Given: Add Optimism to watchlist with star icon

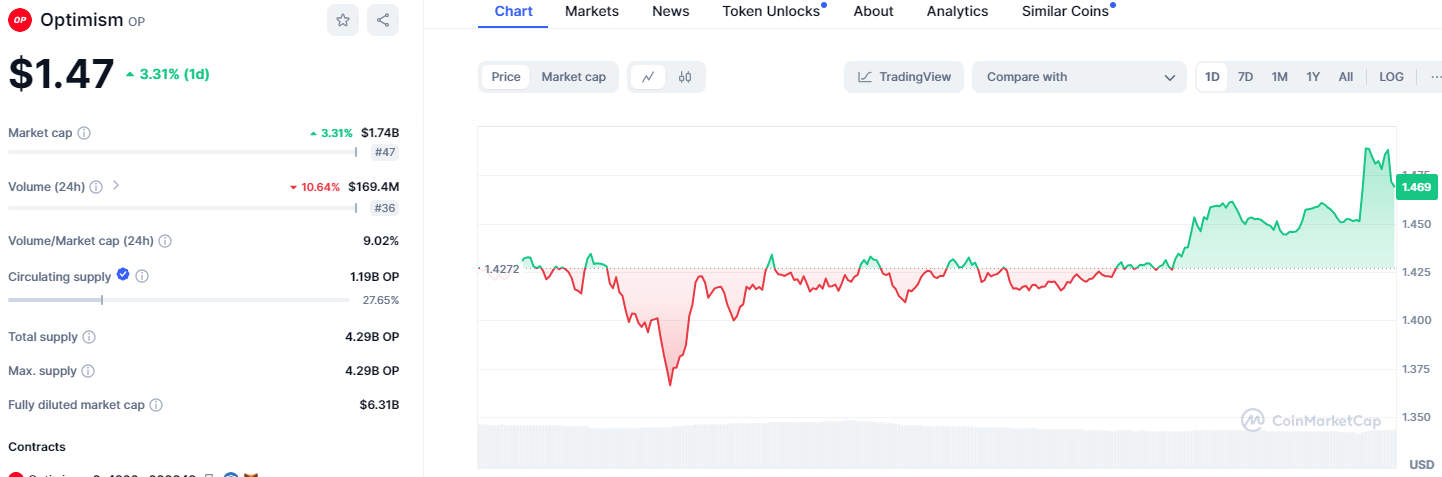Looking at the screenshot, I should point(343,19).
